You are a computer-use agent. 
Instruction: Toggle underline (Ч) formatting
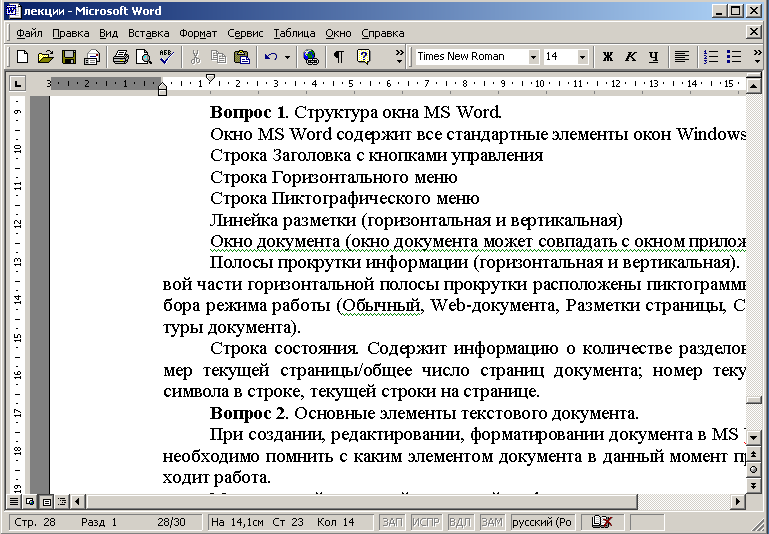point(654,57)
